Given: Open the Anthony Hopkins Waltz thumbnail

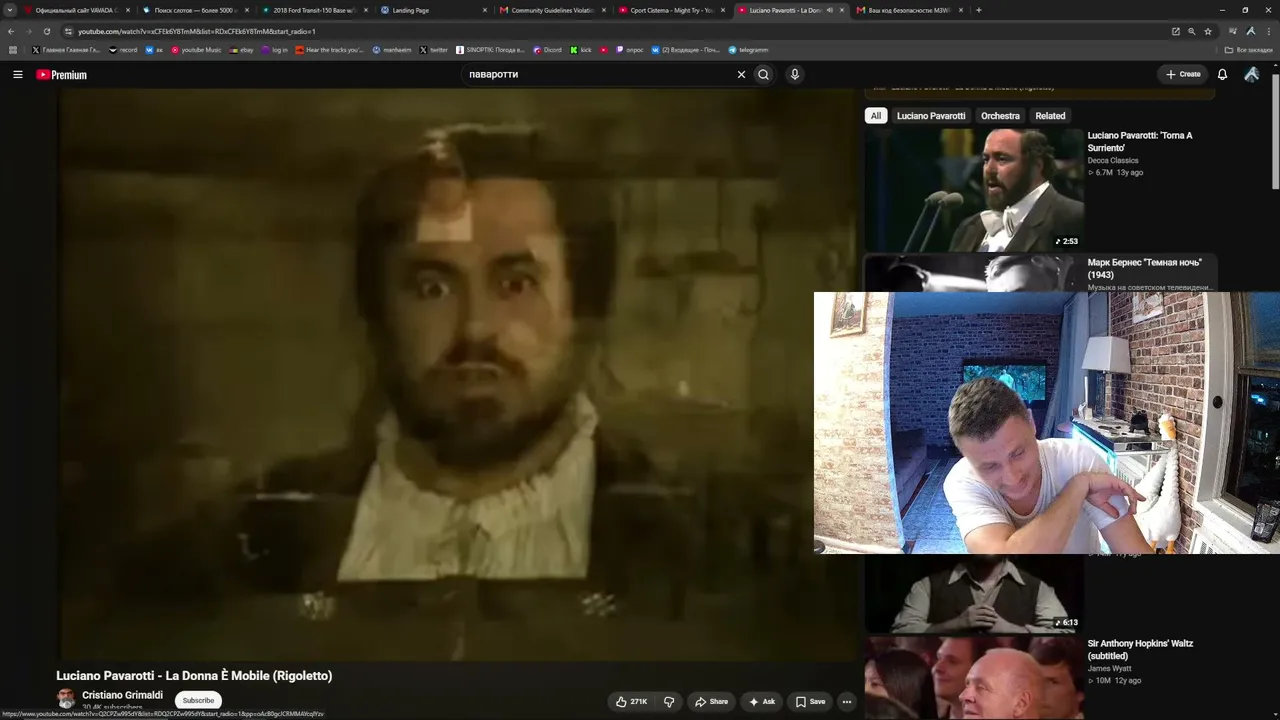Looking at the screenshot, I should (974, 678).
